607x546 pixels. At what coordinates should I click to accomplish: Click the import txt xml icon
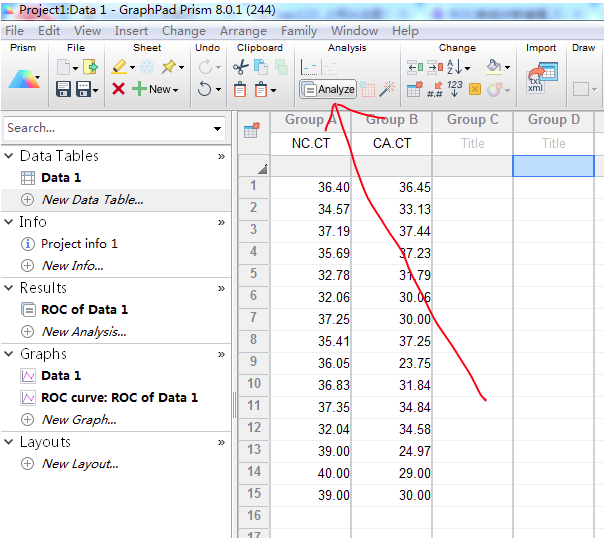tap(542, 78)
